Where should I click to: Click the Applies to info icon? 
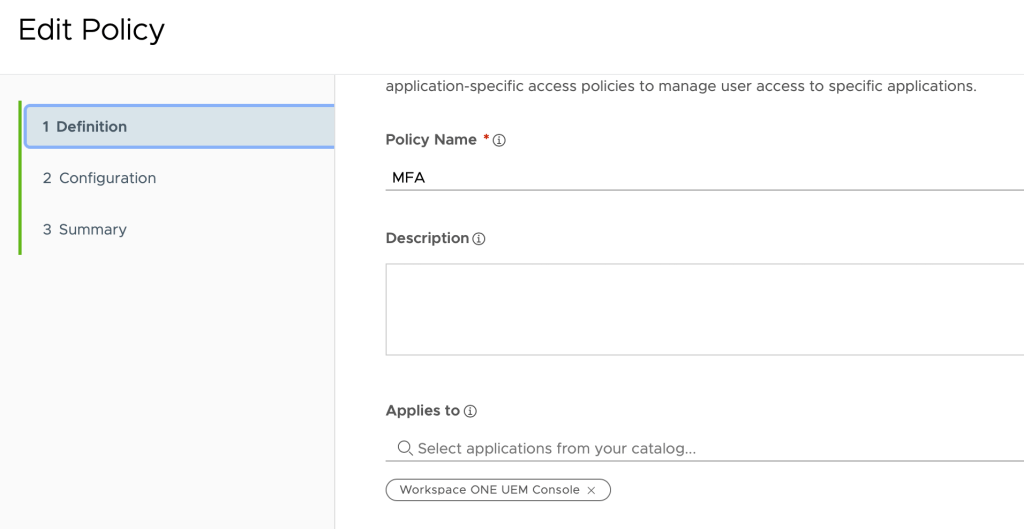coord(470,411)
